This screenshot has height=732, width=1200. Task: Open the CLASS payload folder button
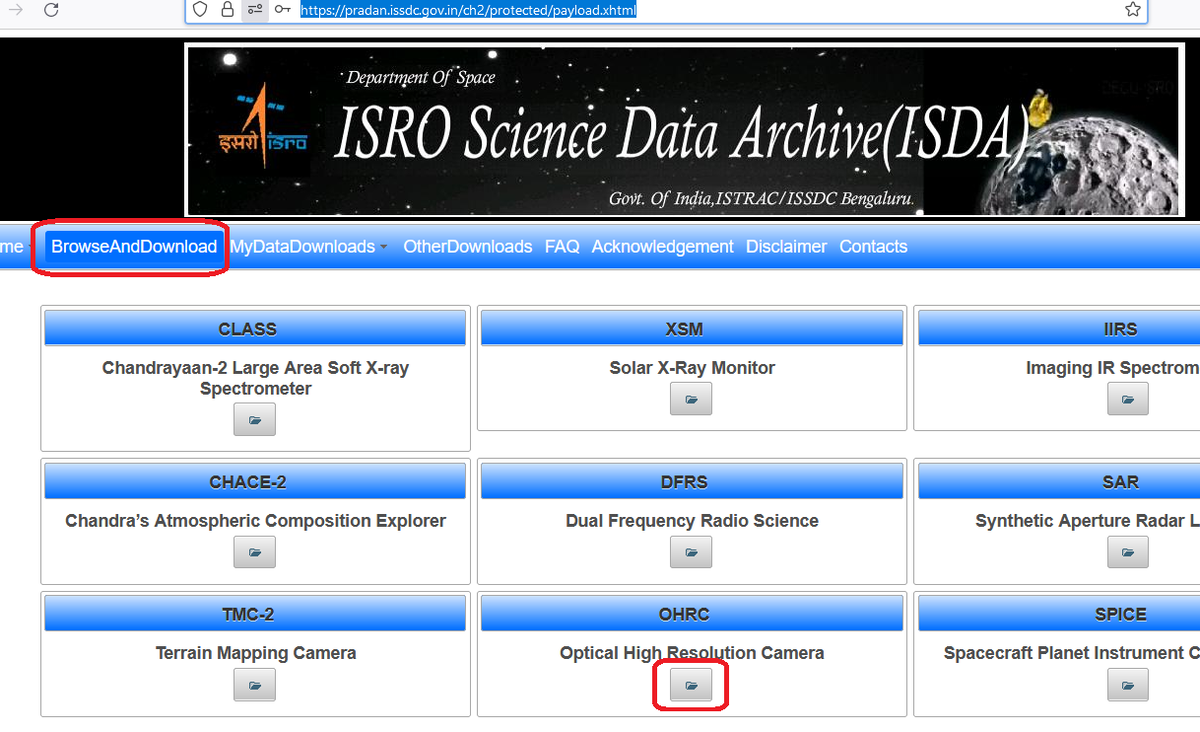(x=254, y=419)
